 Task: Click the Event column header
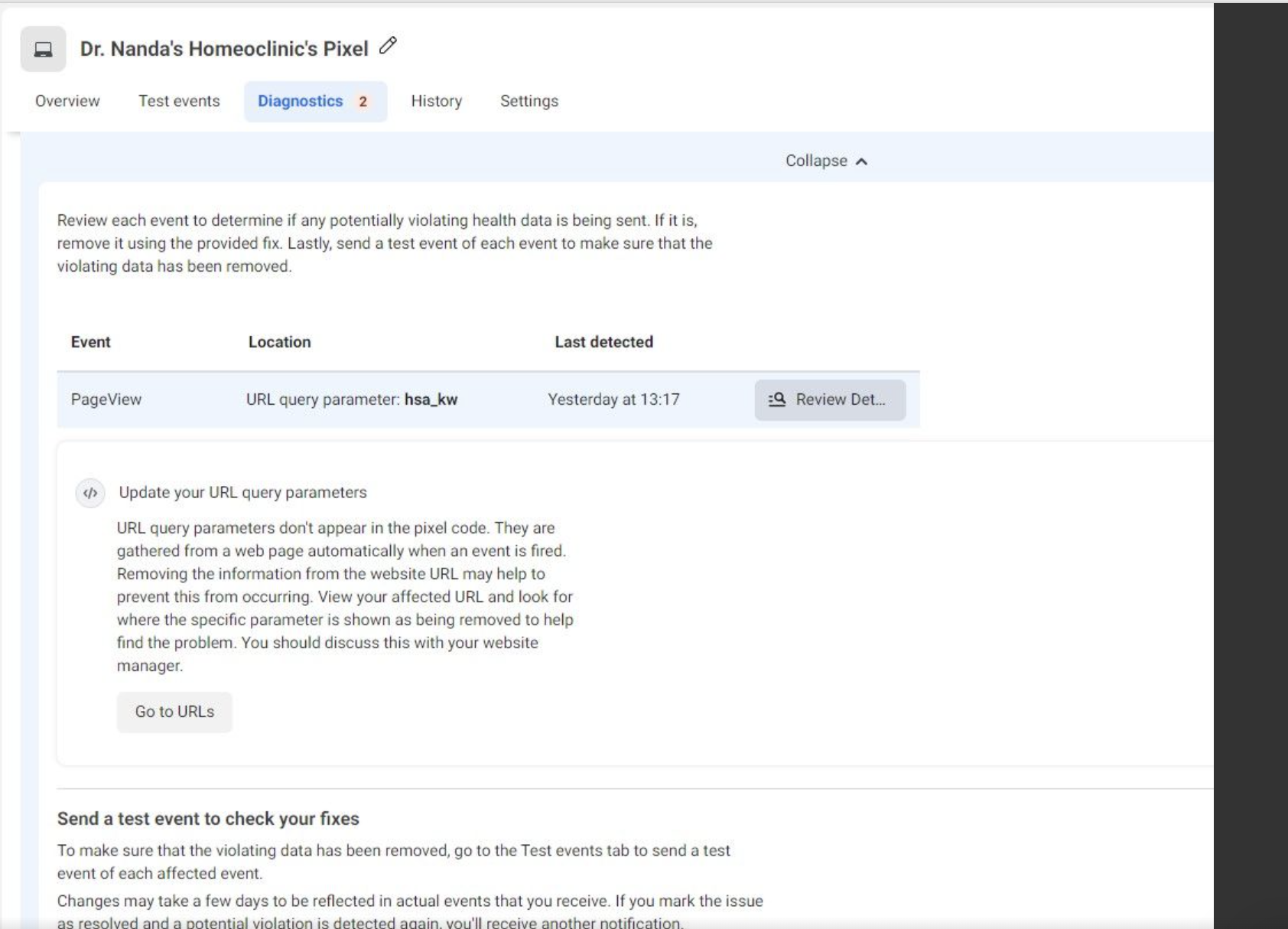coord(90,342)
